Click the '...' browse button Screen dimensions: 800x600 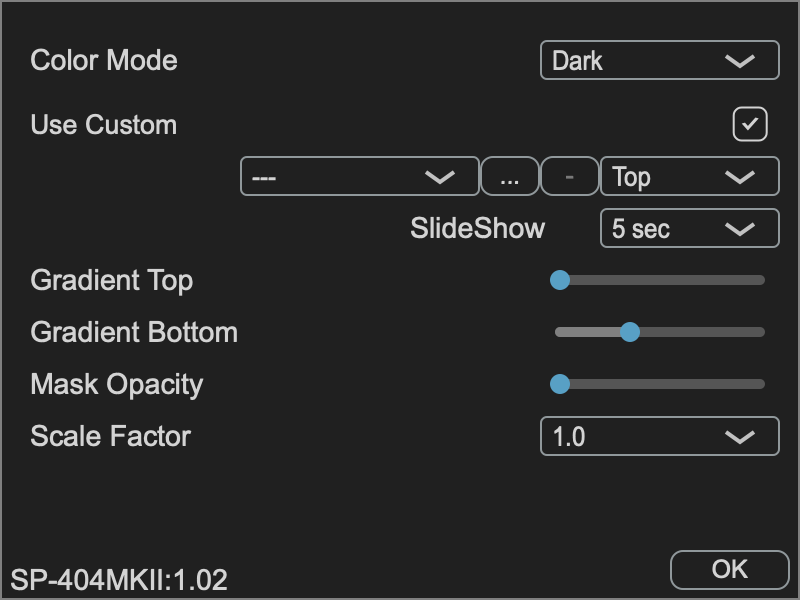tap(510, 177)
